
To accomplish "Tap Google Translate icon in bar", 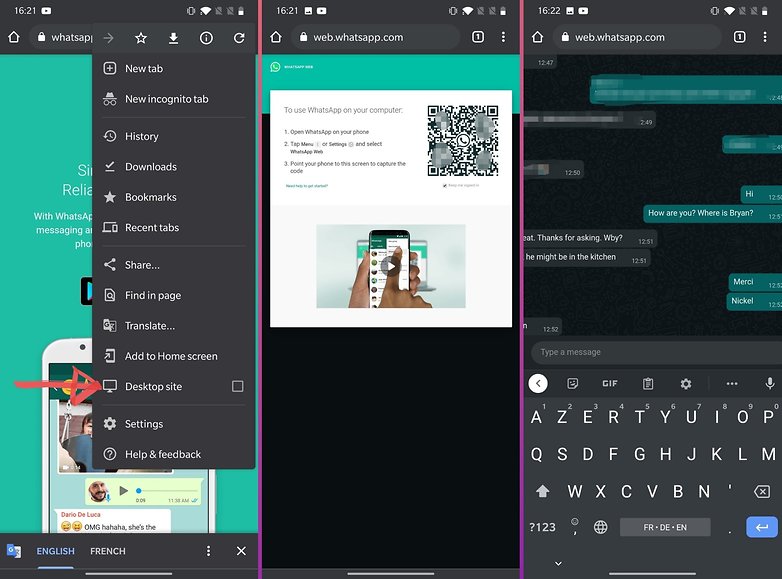I will 14,551.
